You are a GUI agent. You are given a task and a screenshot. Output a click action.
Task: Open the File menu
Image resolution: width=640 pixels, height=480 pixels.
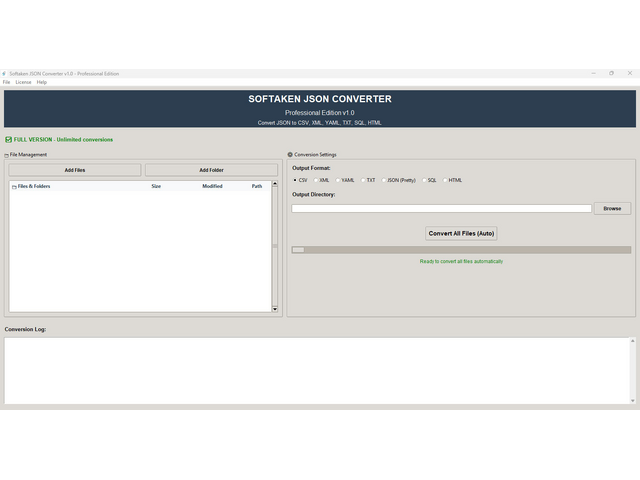[6, 82]
